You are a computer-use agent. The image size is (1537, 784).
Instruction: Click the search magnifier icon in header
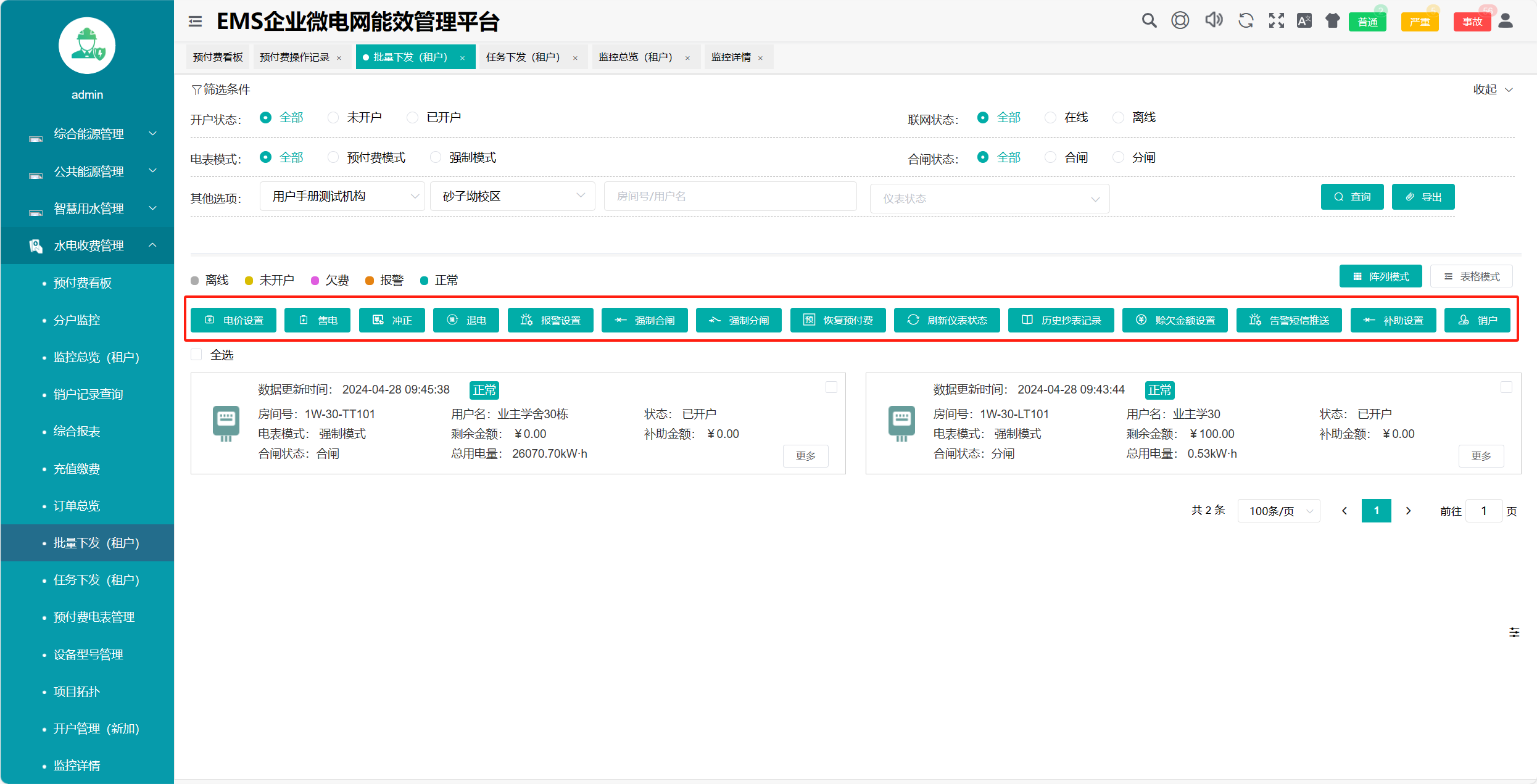1148,21
